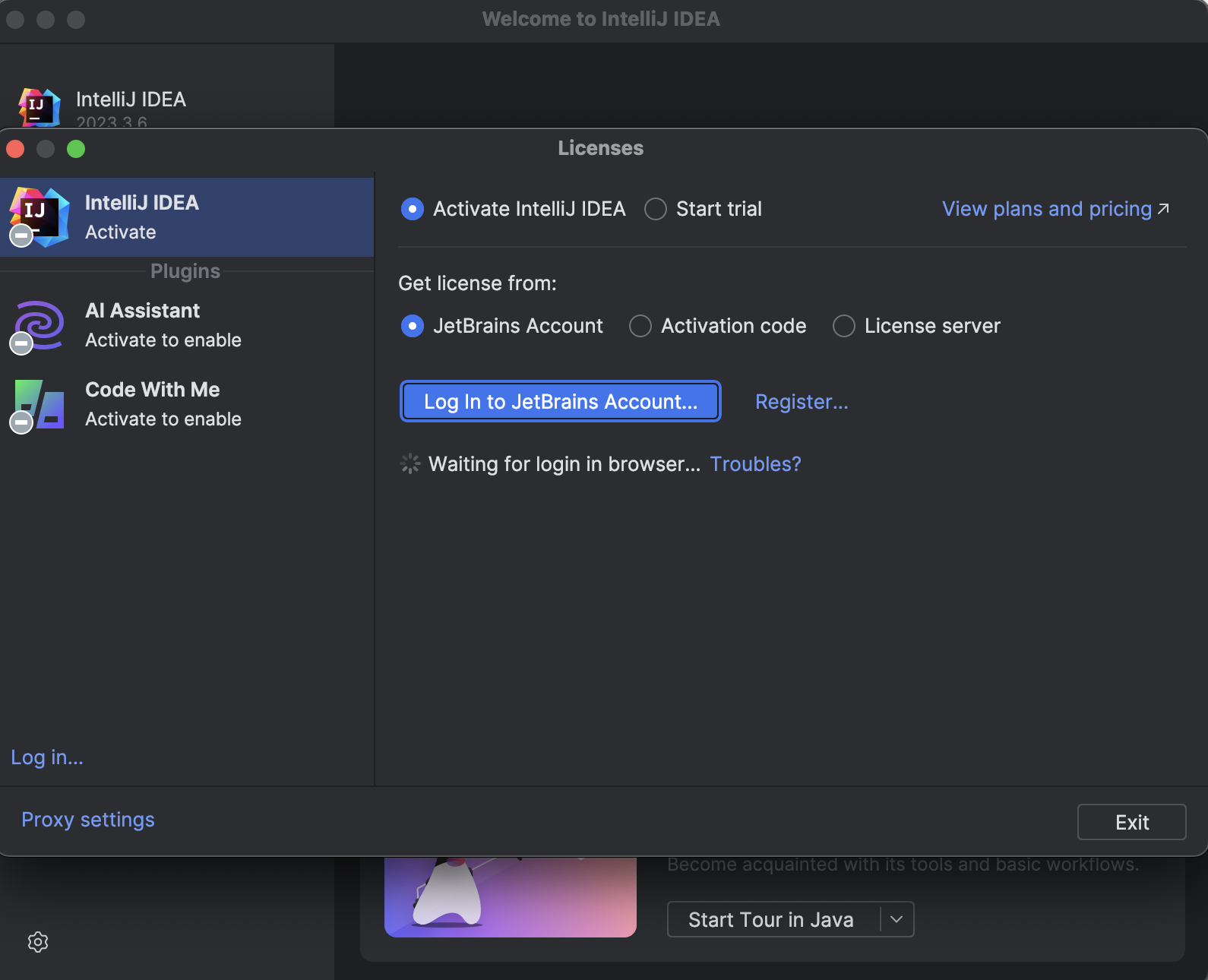Click the Java tour thumbnail image
This screenshot has height=980, width=1208.
511,896
